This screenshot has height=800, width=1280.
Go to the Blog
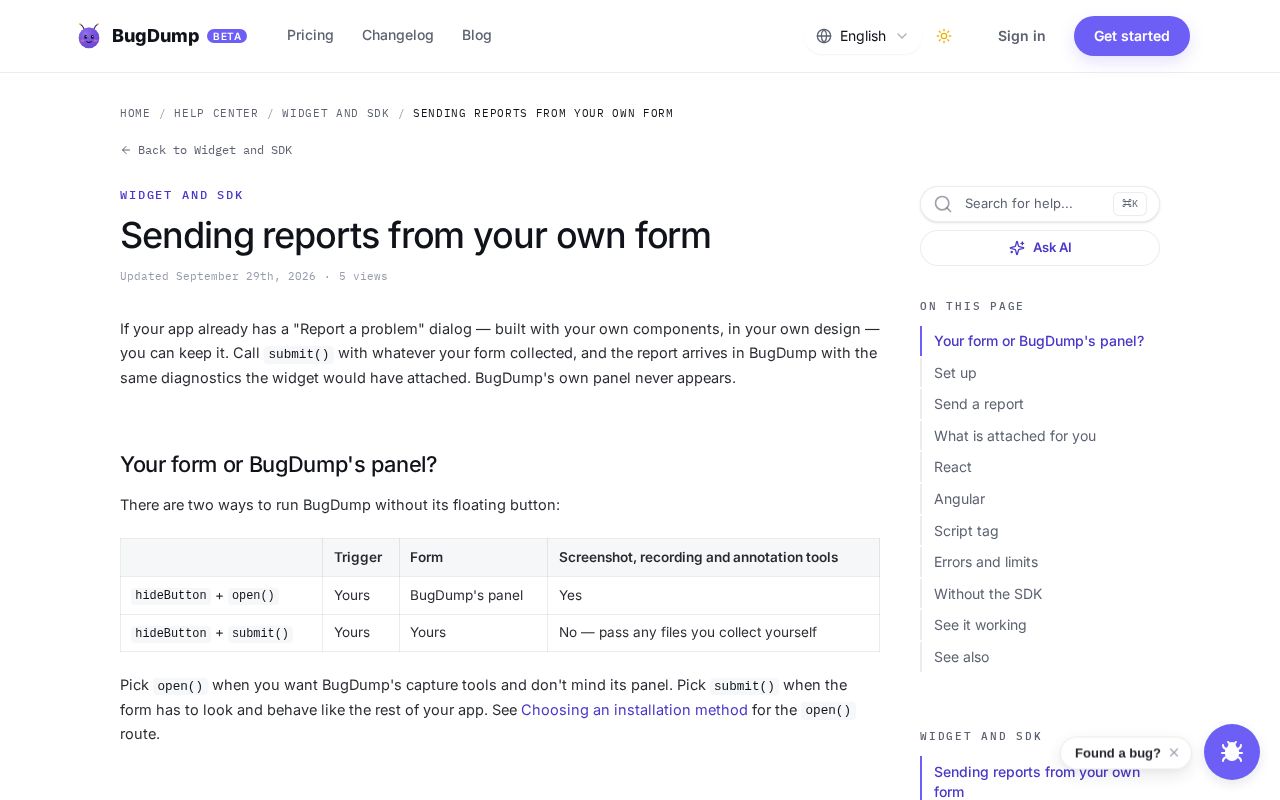pyautogui.click(x=477, y=36)
